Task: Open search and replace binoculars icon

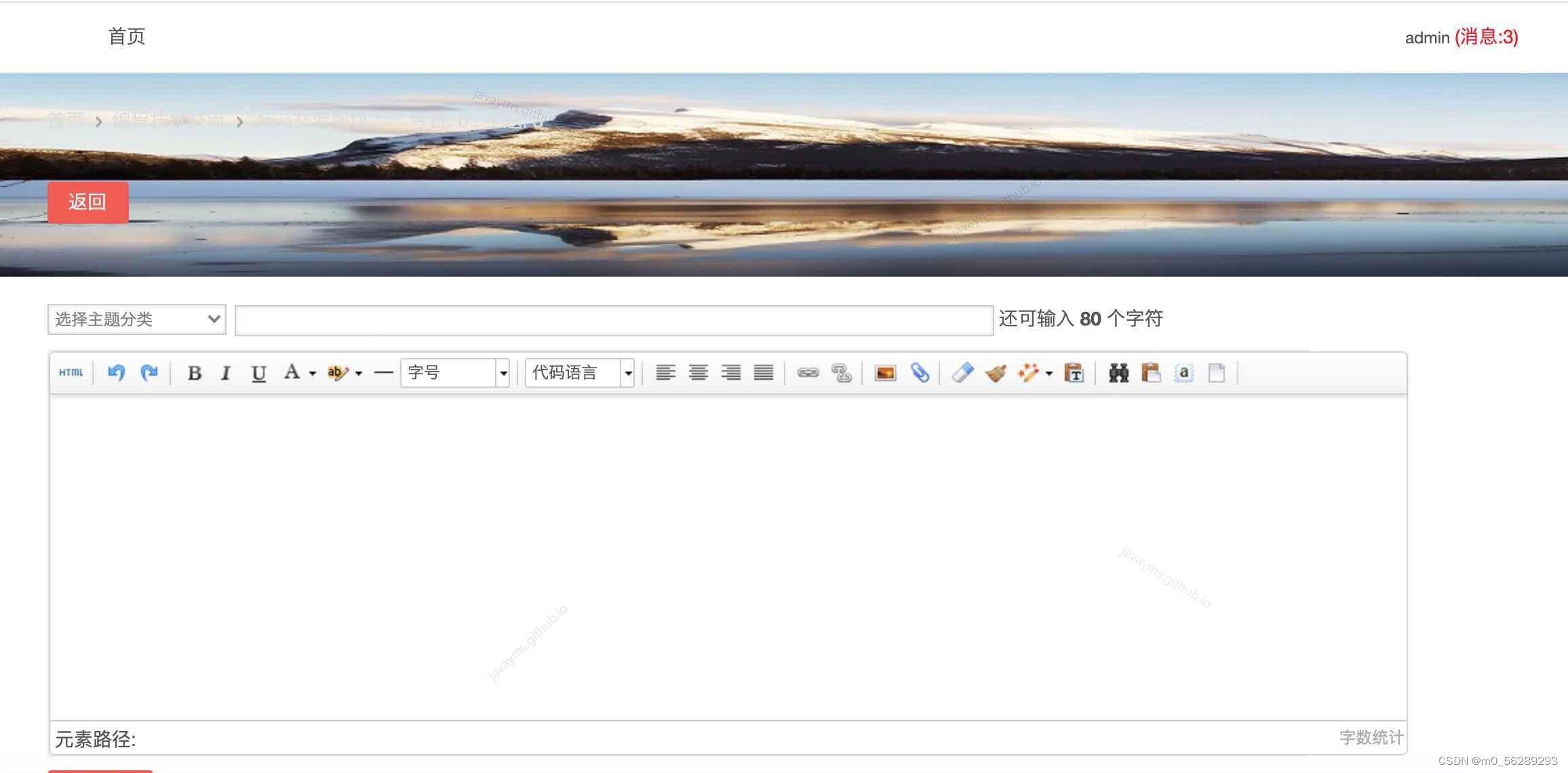Action: (1118, 372)
